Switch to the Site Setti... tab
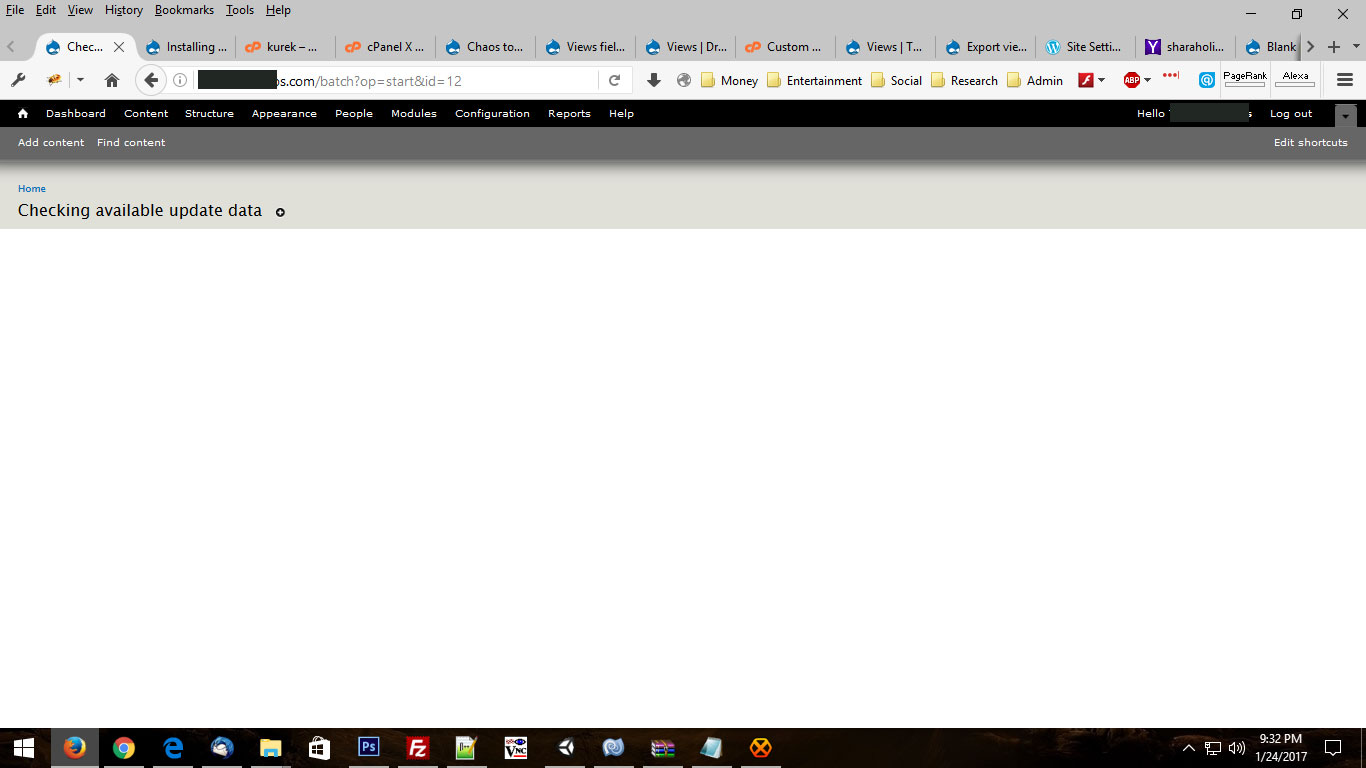The height and width of the screenshot is (768, 1366). pyautogui.click(x=1086, y=47)
